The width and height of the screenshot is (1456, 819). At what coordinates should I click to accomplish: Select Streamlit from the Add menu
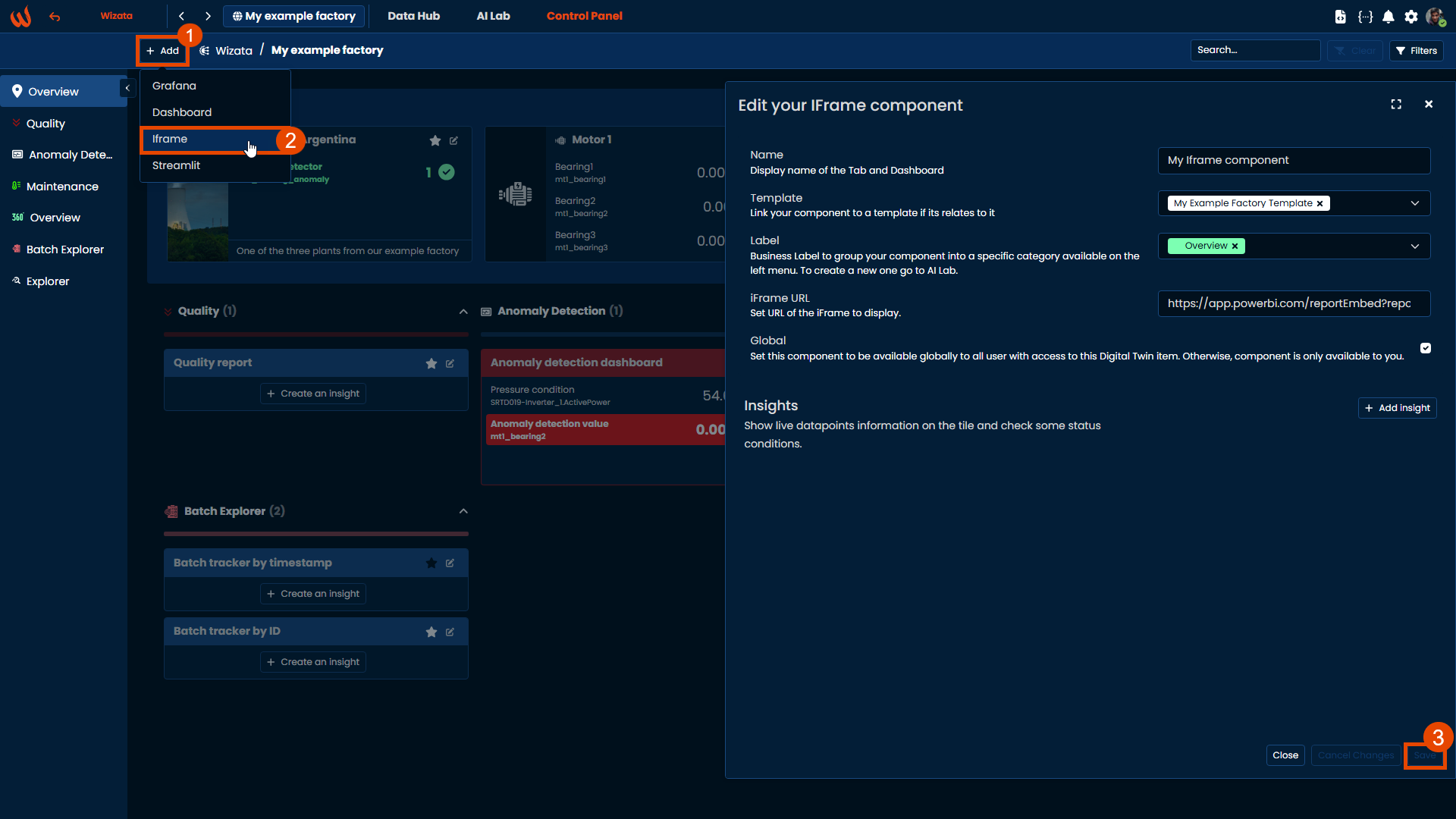coord(176,165)
